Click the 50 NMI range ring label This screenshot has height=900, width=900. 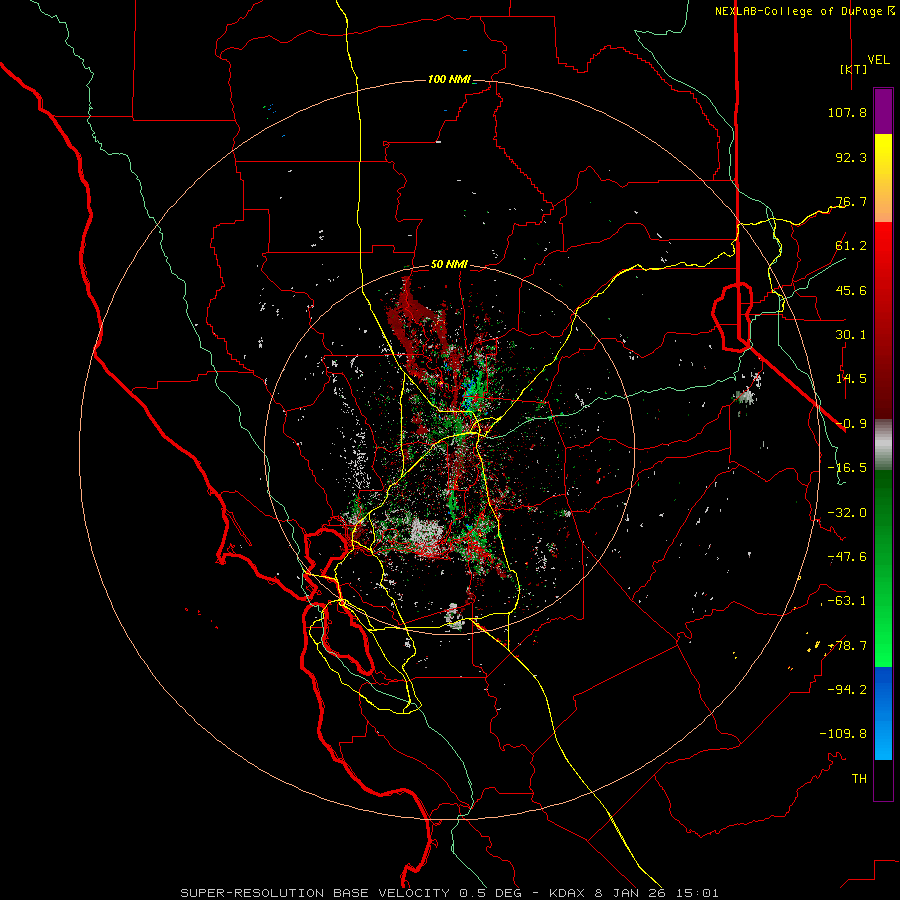(x=449, y=265)
